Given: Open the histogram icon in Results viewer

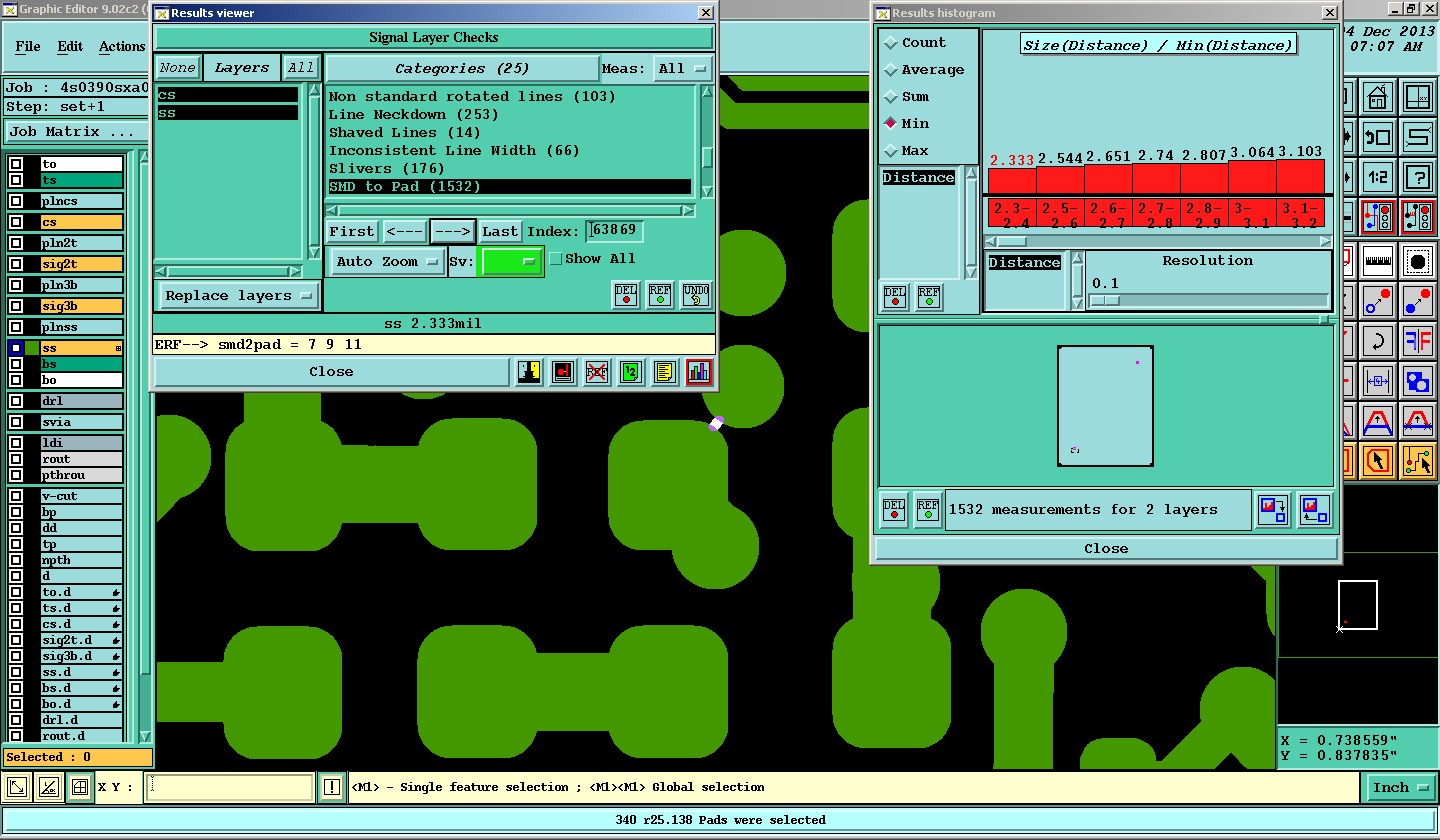Looking at the screenshot, I should [699, 372].
